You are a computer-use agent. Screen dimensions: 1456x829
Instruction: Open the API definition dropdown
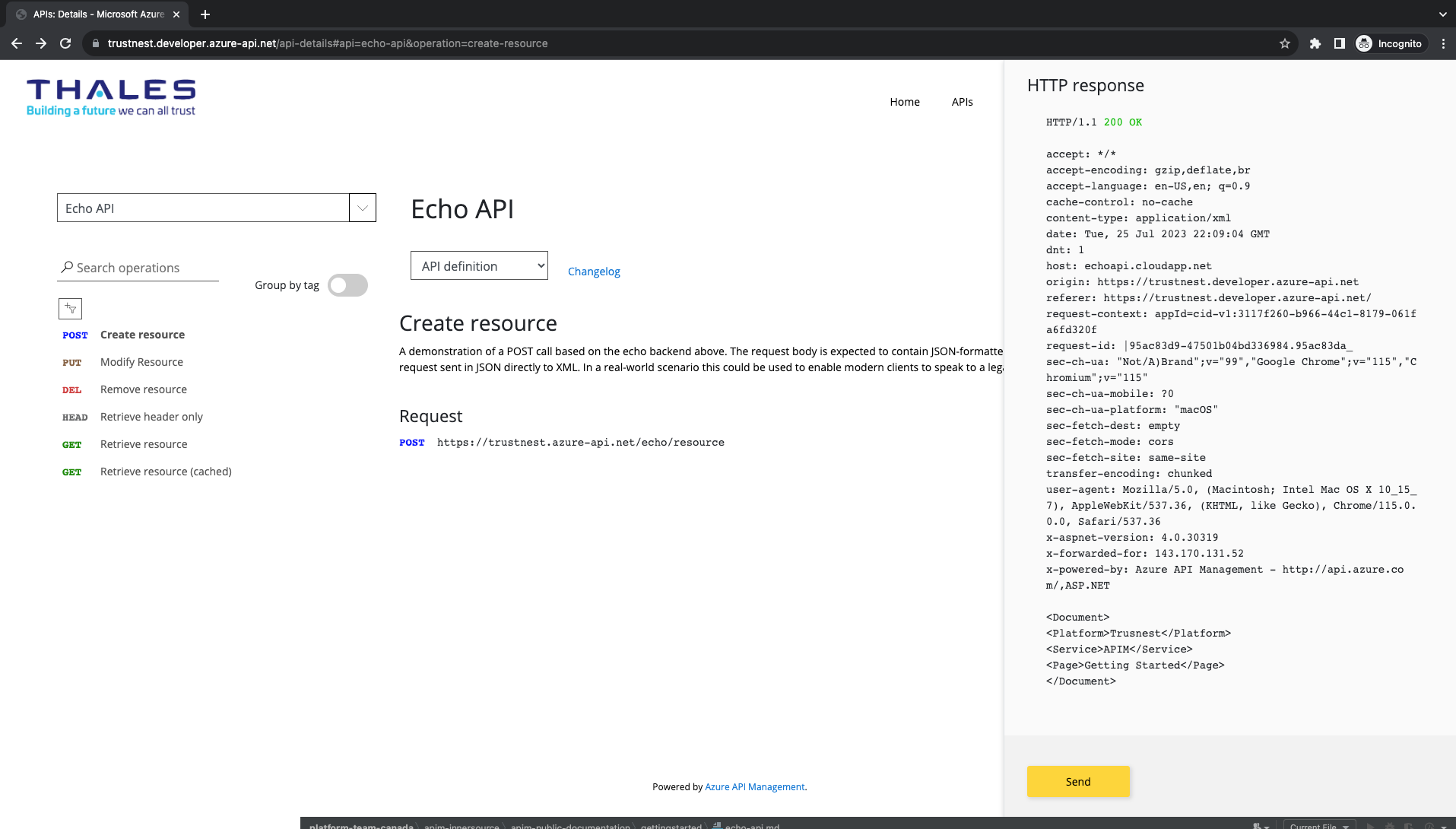[x=479, y=265]
